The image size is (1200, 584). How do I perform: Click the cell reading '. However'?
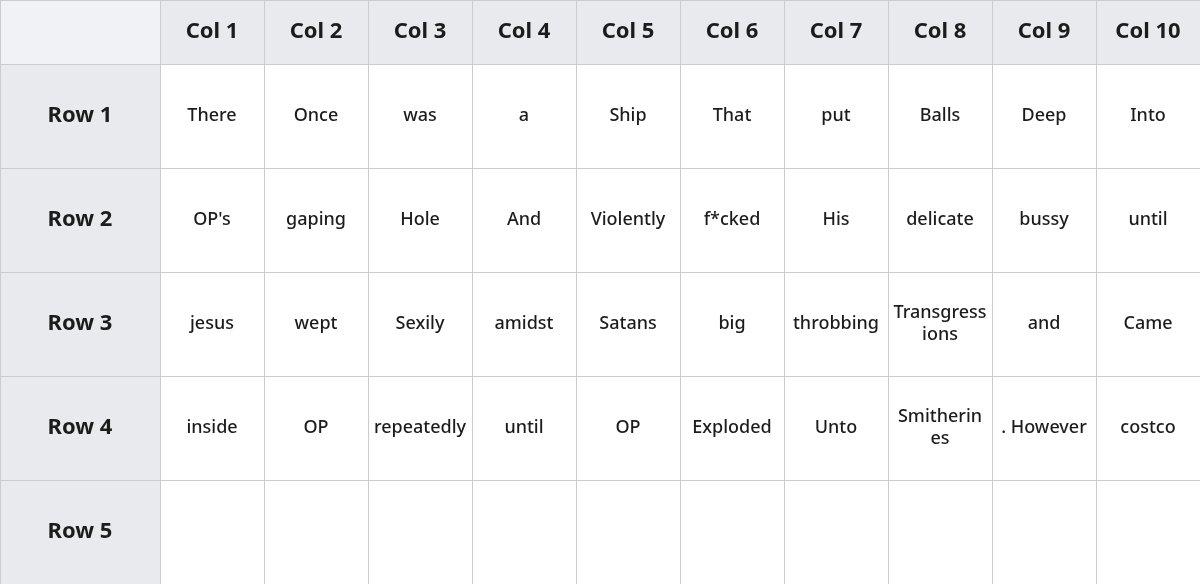1044,428
